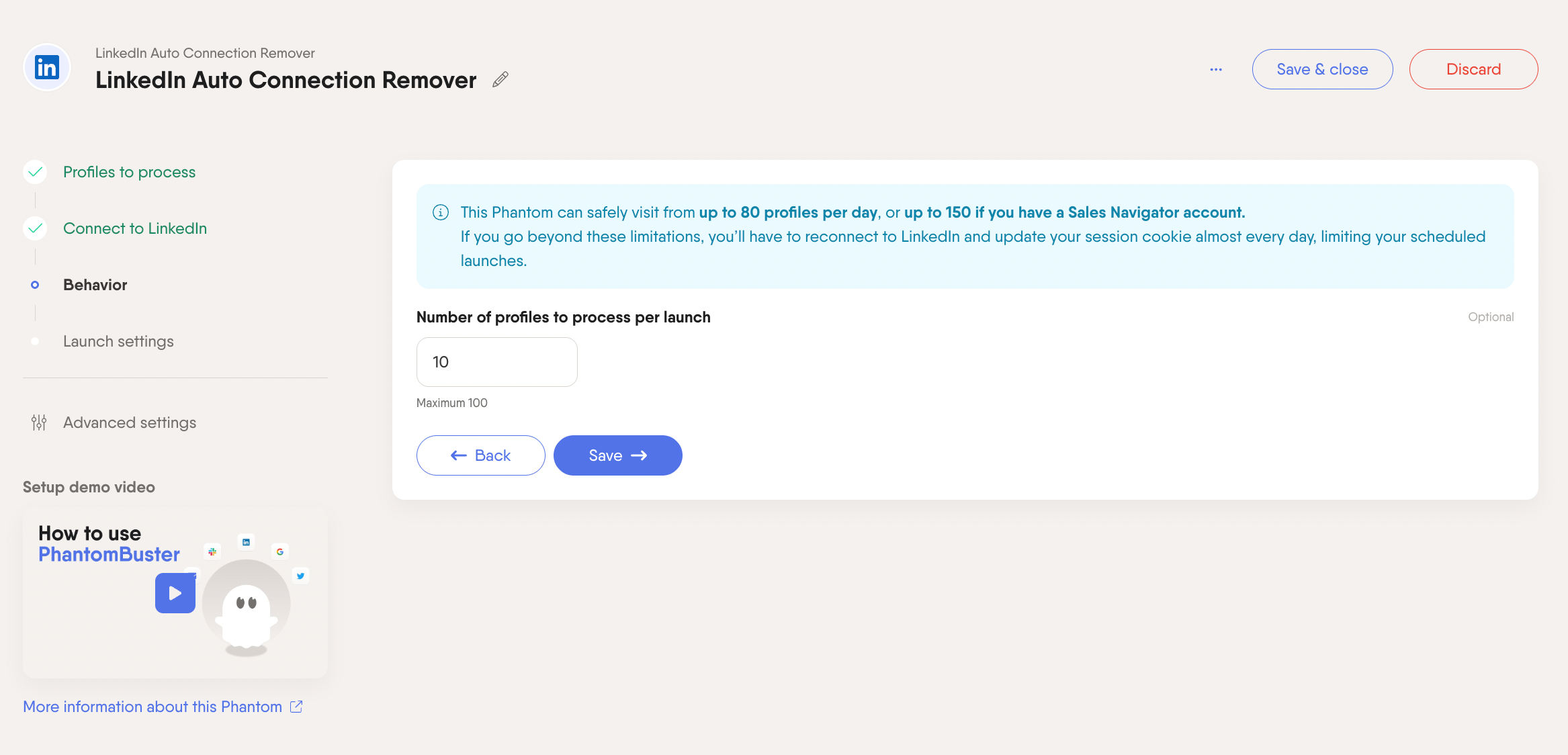The height and width of the screenshot is (755, 1568).
Task: Click the LinkedIn logo icon
Action: tap(47, 68)
